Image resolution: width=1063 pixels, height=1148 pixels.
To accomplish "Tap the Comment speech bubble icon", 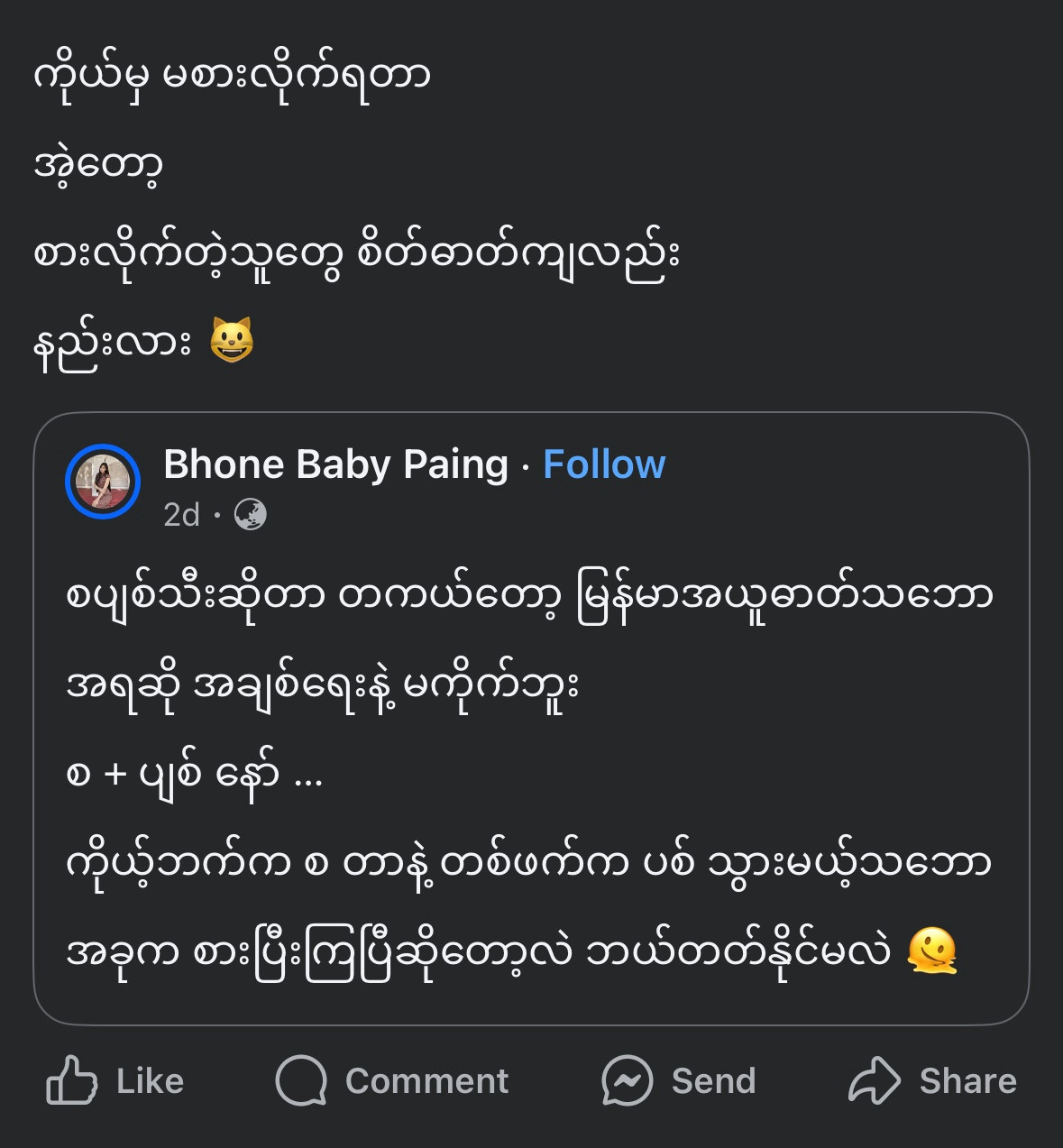I will [301, 1080].
